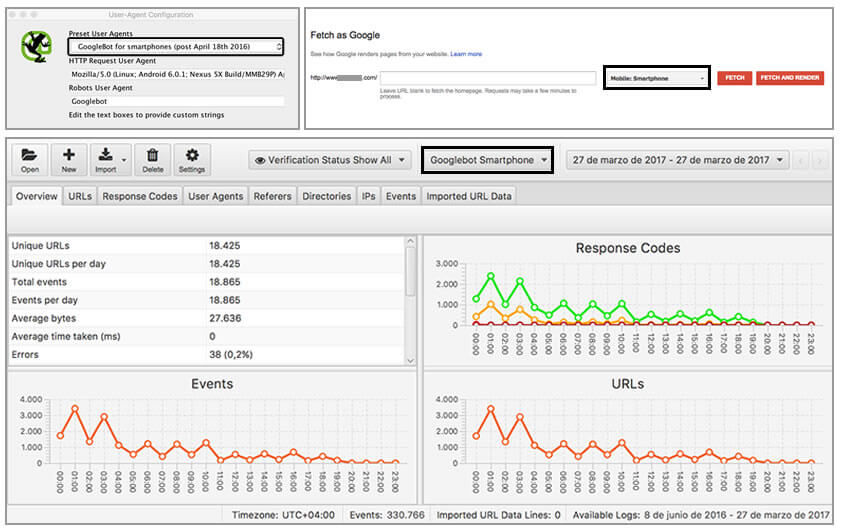Viewport: 842px width, 532px height.
Task: Click the Fetch as Google heading
Action: pyautogui.click(x=345, y=35)
